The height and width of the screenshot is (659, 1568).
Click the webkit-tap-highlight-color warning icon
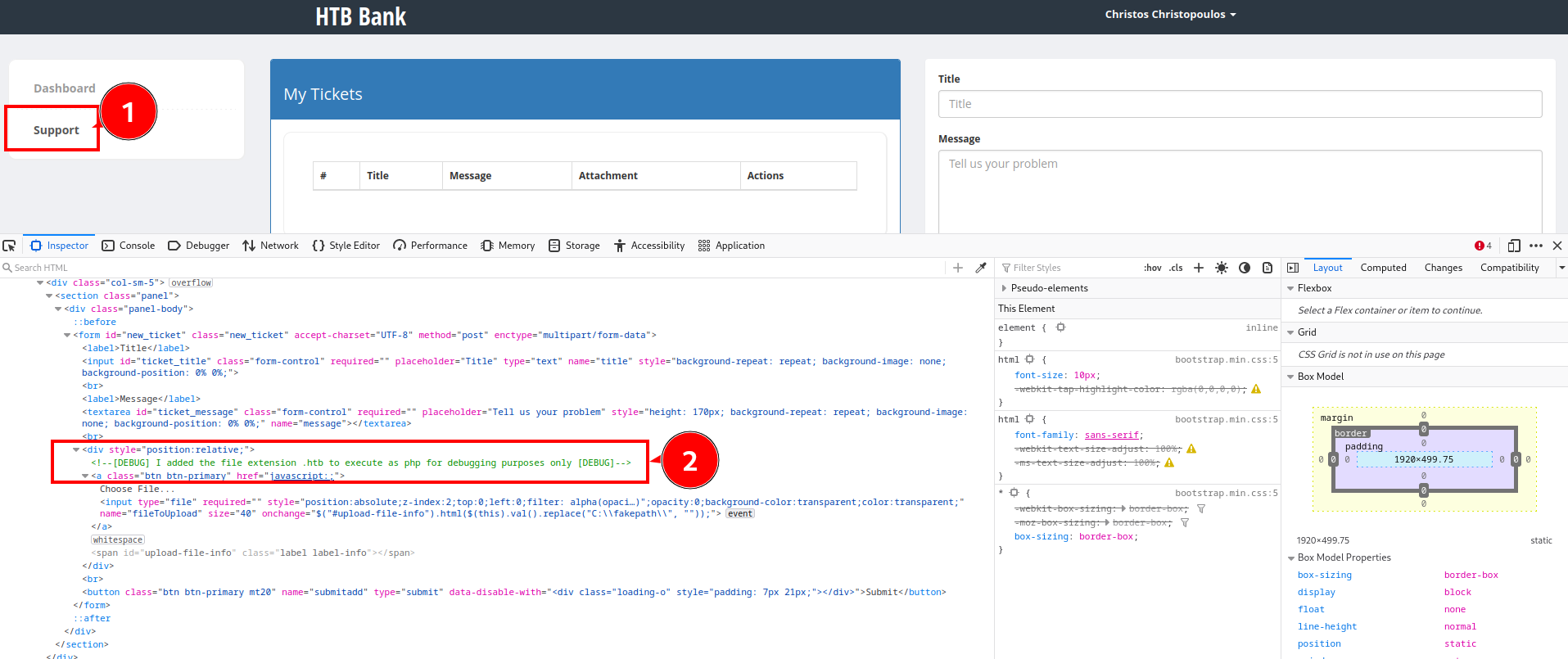point(1256,389)
